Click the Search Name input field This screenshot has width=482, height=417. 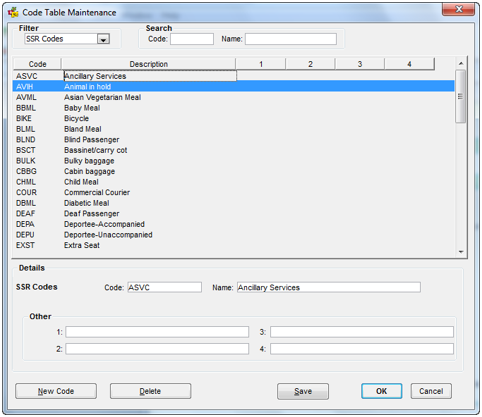point(291,39)
